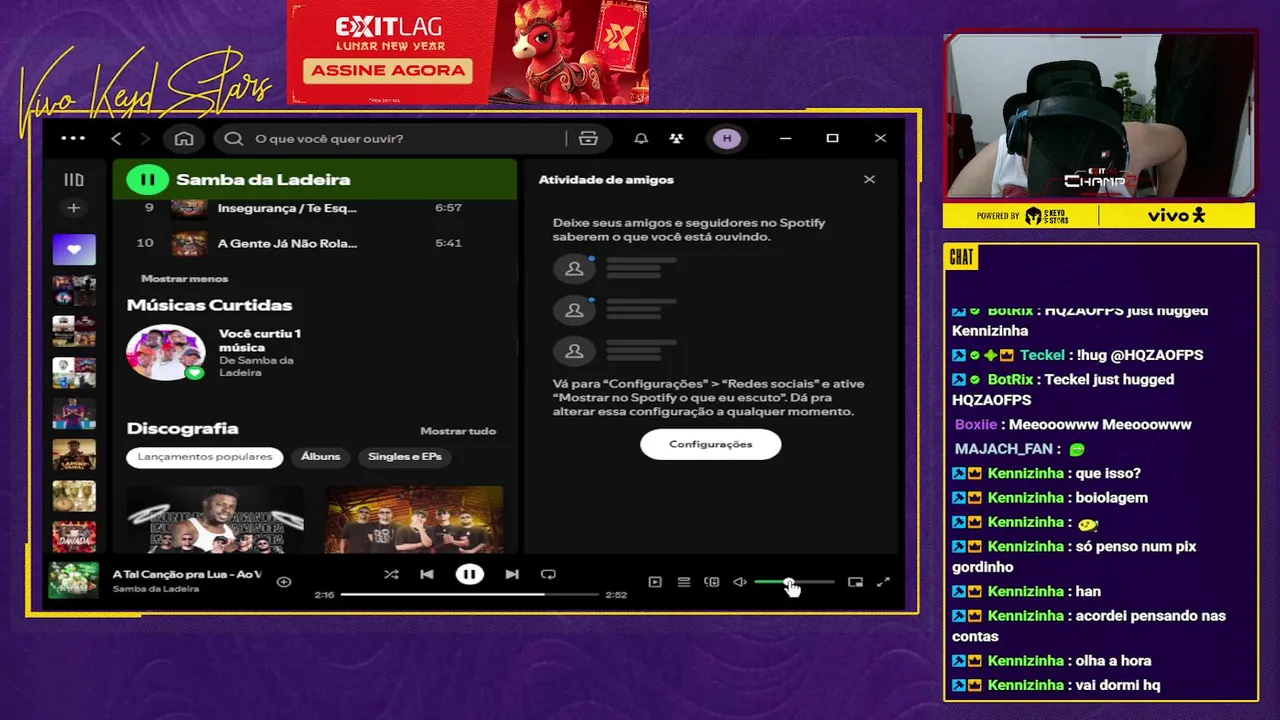Select 'Lançamentos populares' filter chip
The image size is (1280, 720).
coord(205,457)
